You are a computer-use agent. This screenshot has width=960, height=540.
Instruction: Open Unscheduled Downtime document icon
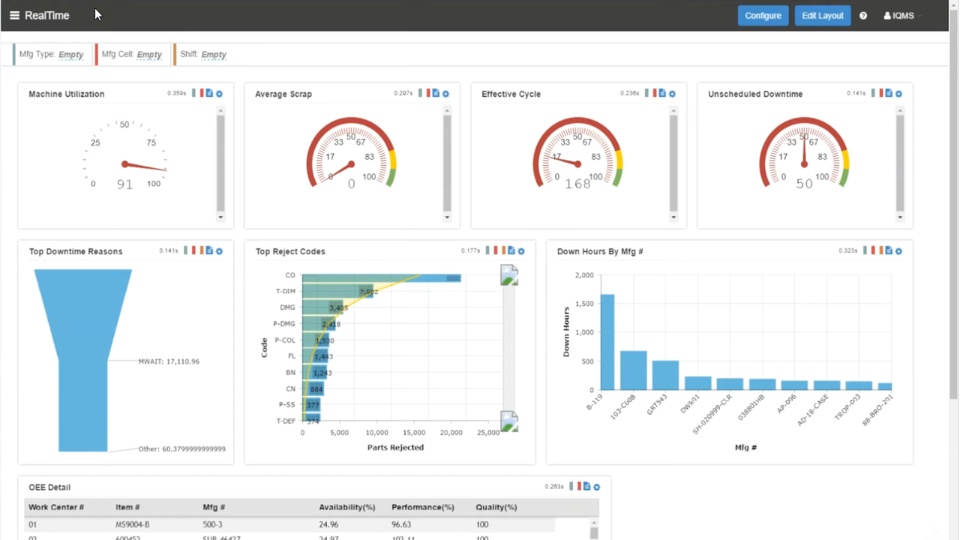(889, 93)
